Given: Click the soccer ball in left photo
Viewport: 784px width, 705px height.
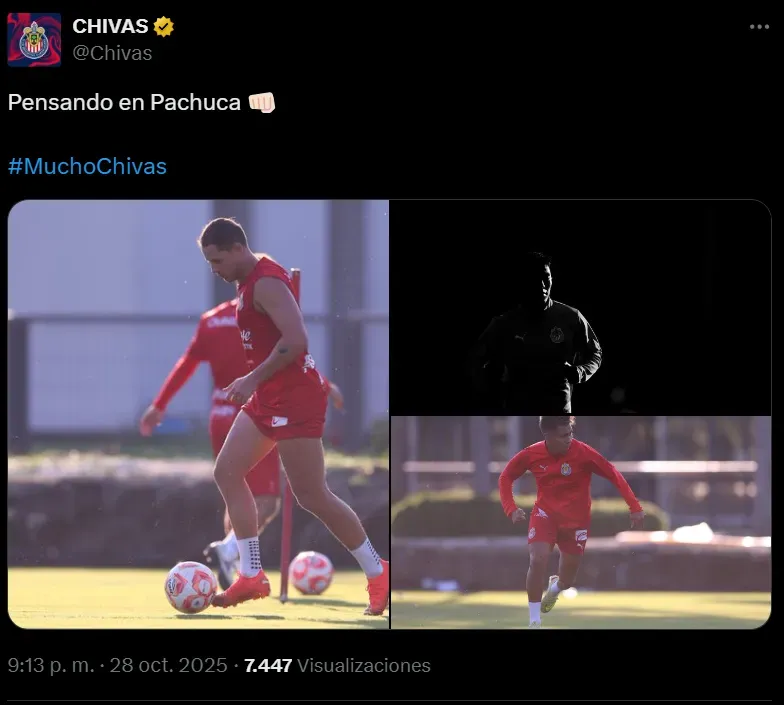Looking at the screenshot, I should [191, 587].
